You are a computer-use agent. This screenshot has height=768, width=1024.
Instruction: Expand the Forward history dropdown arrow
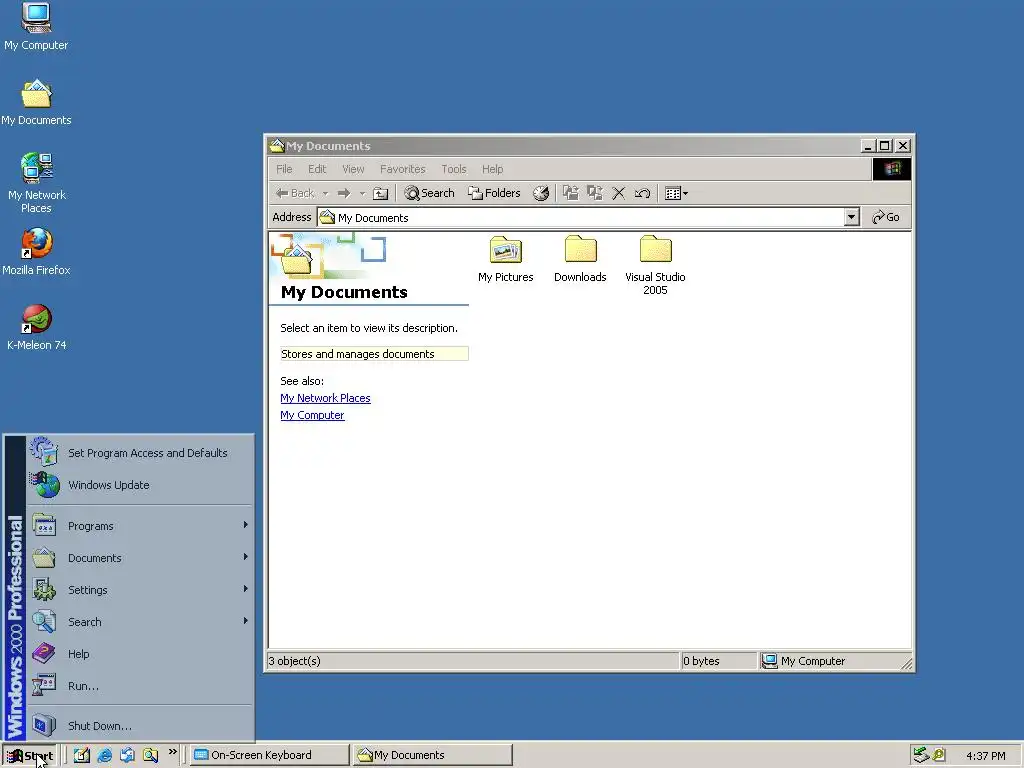tap(362, 193)
